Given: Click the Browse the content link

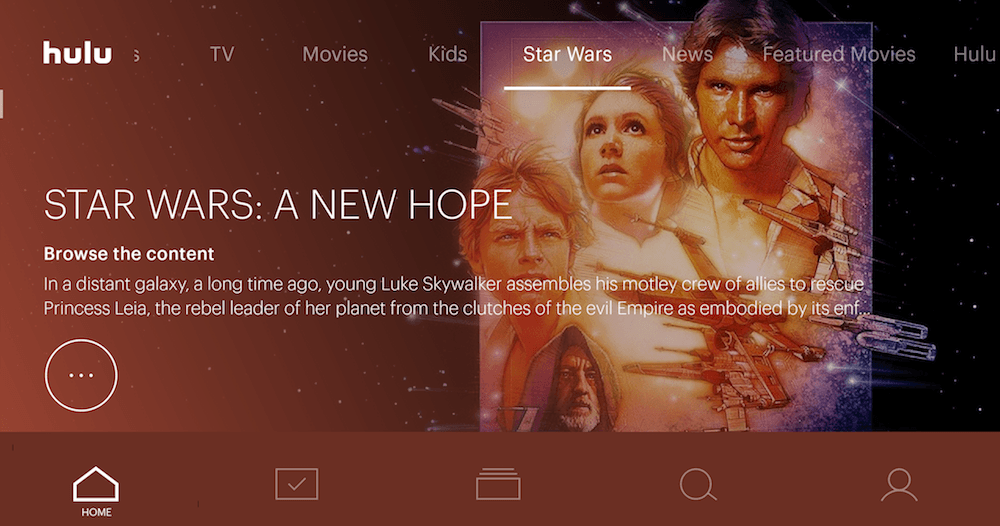Looking at the screenshot, I should coord(129,254).
